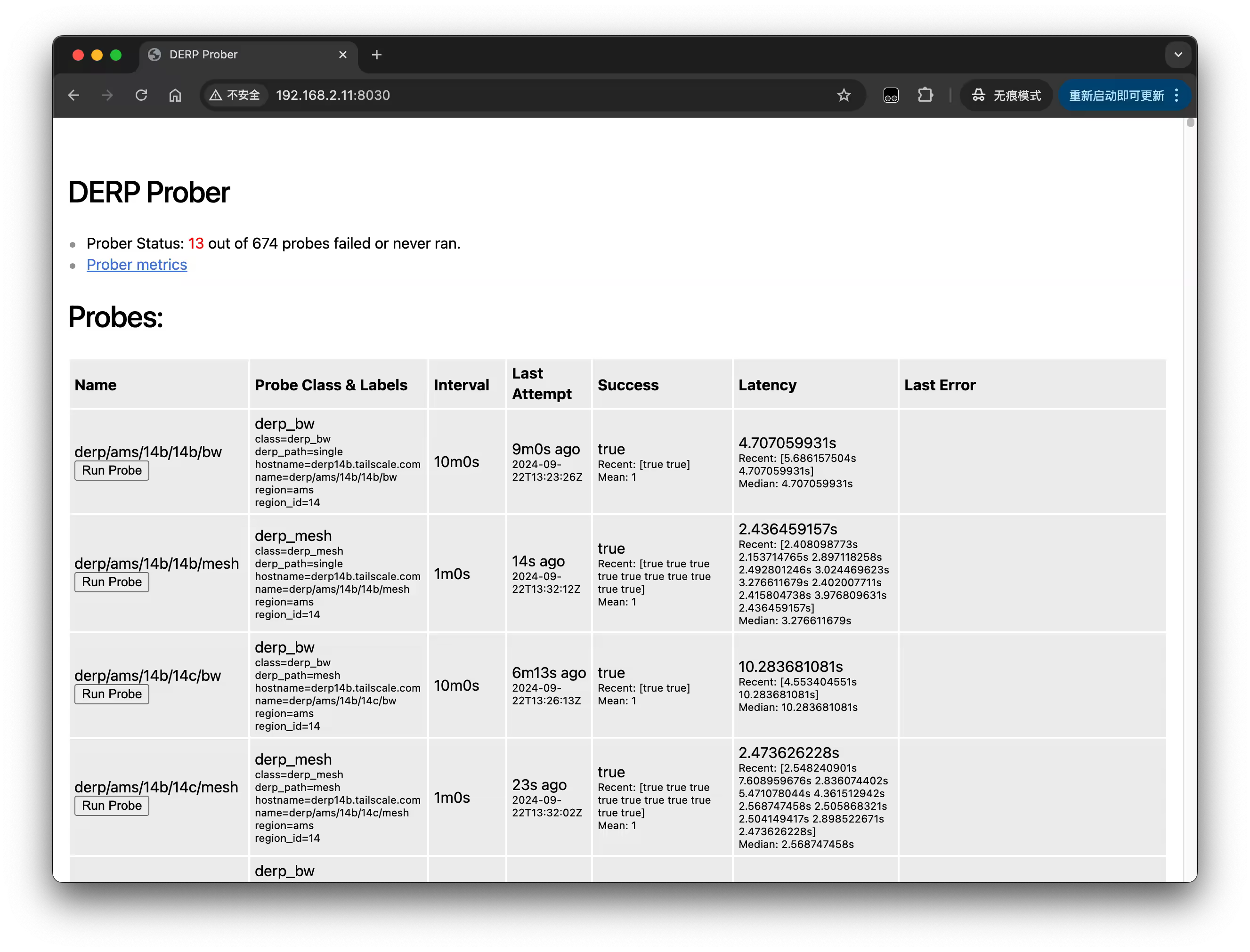
Task: Click Median: 4.707059931s text
Action: (795, 484)
